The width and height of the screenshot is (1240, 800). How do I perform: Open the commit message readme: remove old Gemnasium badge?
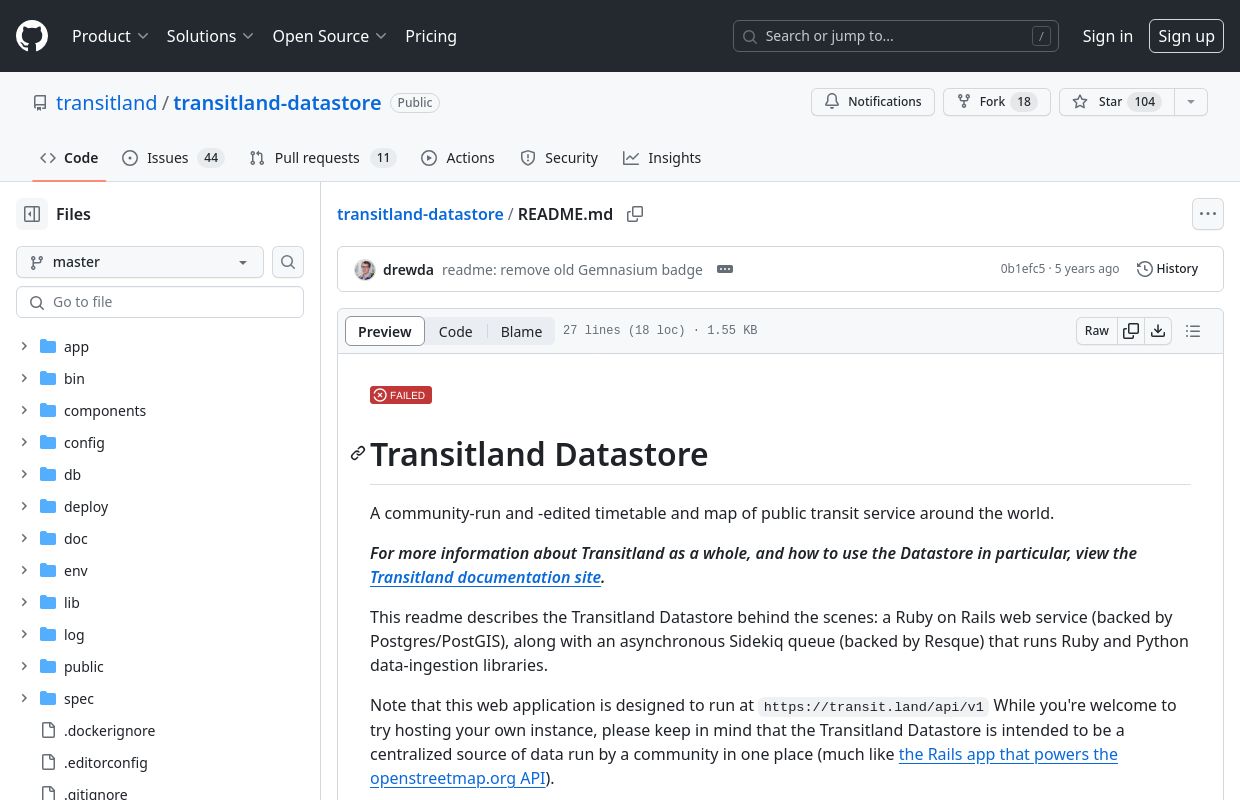point(572,270)
